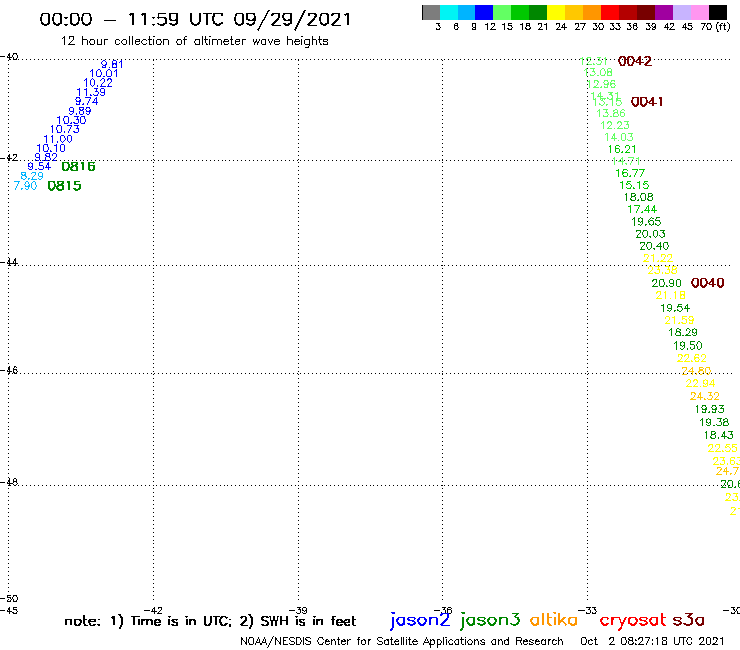This screenshot has width=740, height=650.
Task: Click the wave height "11.00"
Action: [x=58, y=139]
